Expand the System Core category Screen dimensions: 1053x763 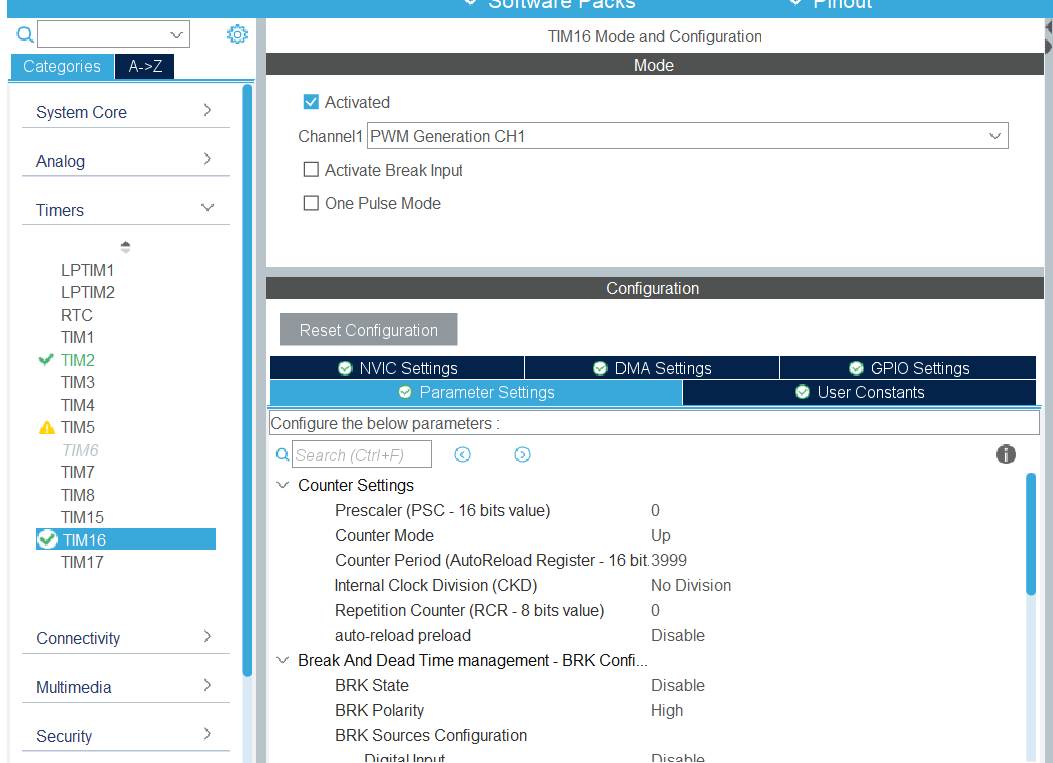[x=126, y=111]
